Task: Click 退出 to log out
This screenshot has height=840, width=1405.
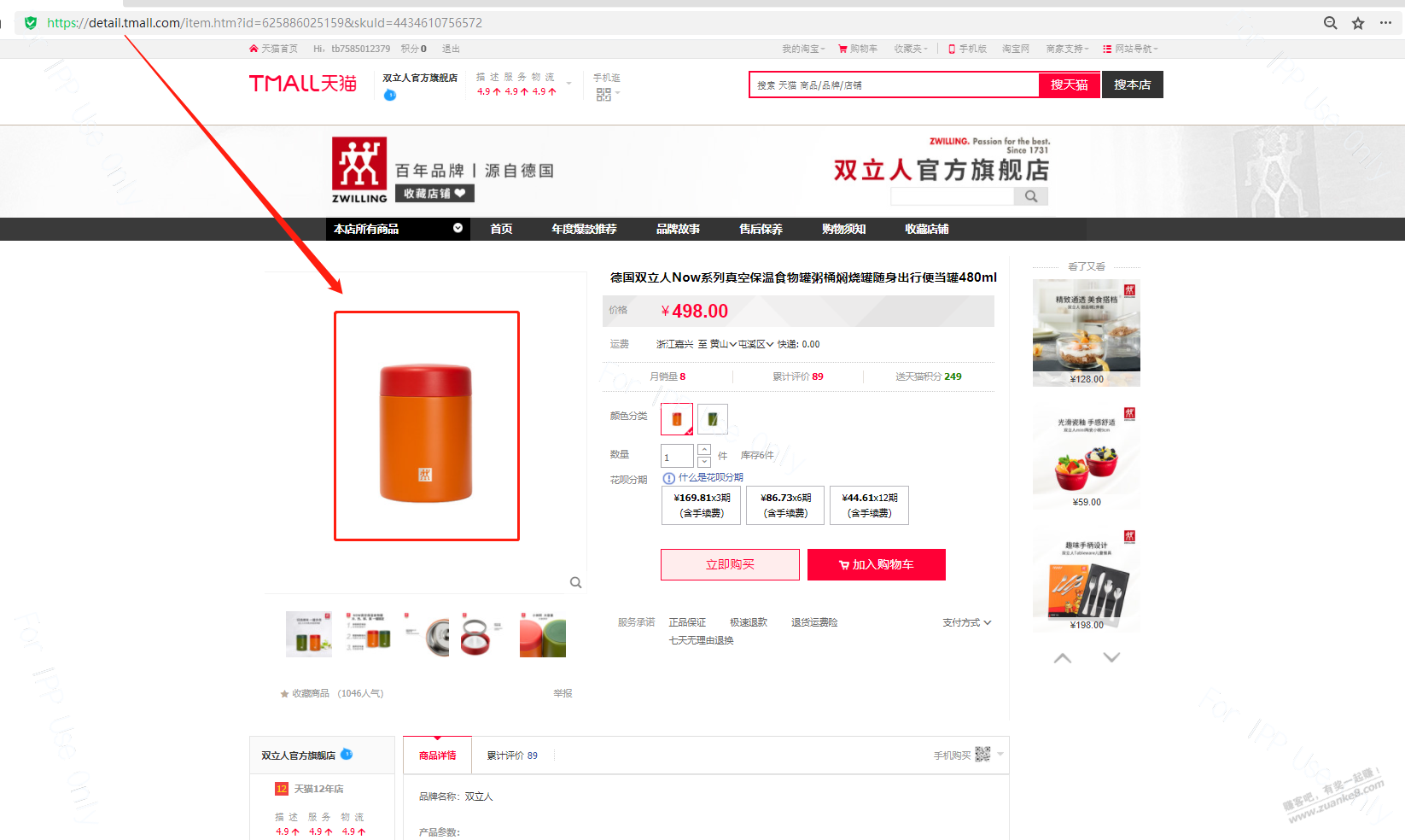Action: click(451, 49)
